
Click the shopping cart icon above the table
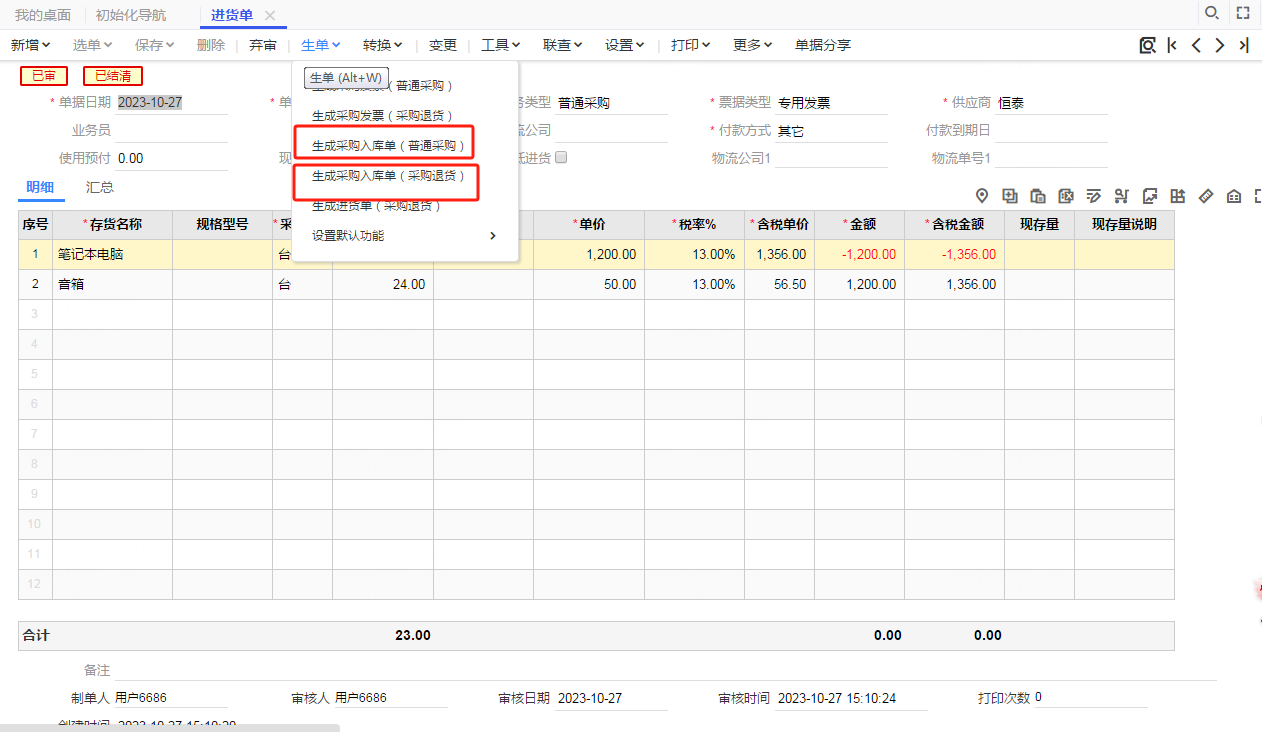1122,196
